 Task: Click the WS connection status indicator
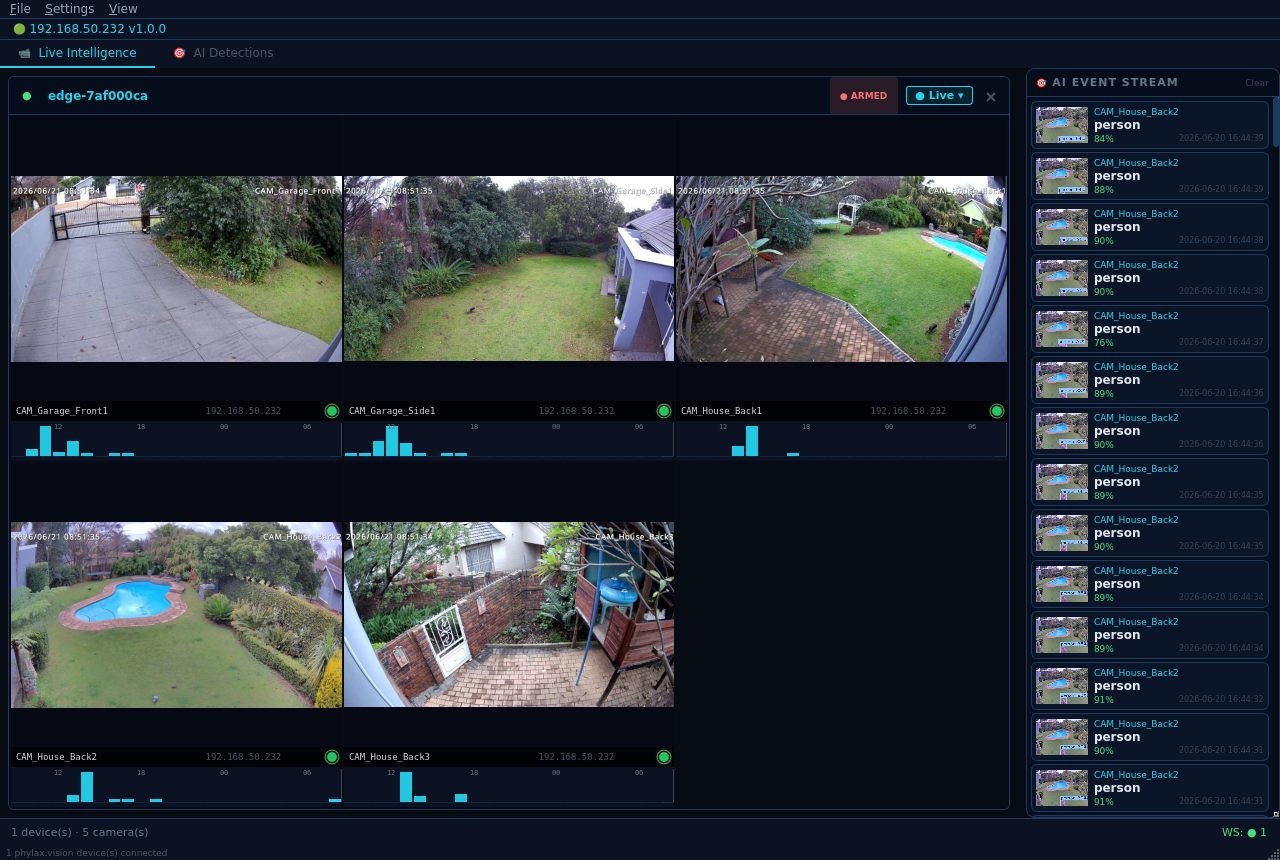(x=1244, y=832)
